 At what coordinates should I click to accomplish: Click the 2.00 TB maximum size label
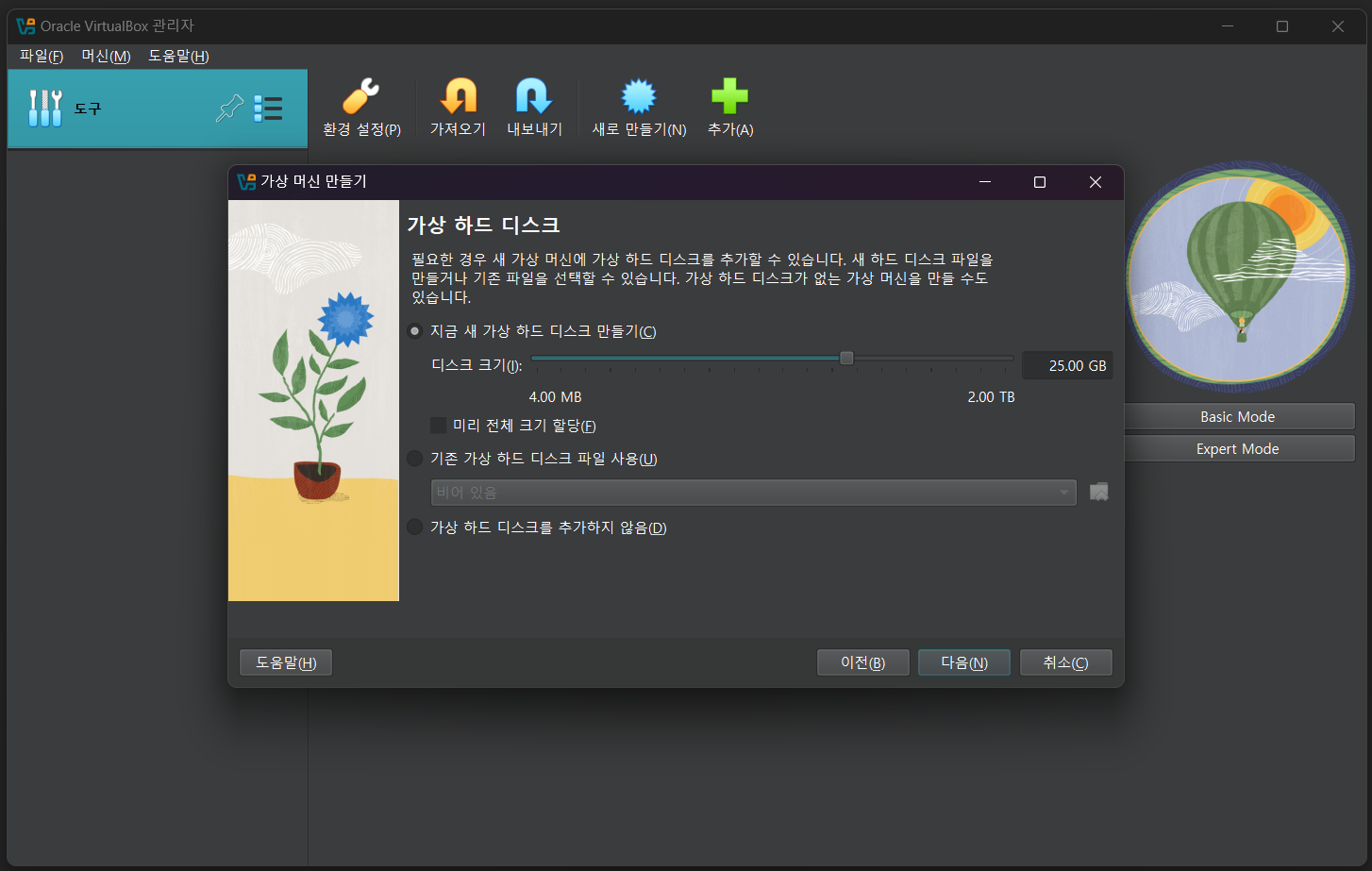pos(991,397)
